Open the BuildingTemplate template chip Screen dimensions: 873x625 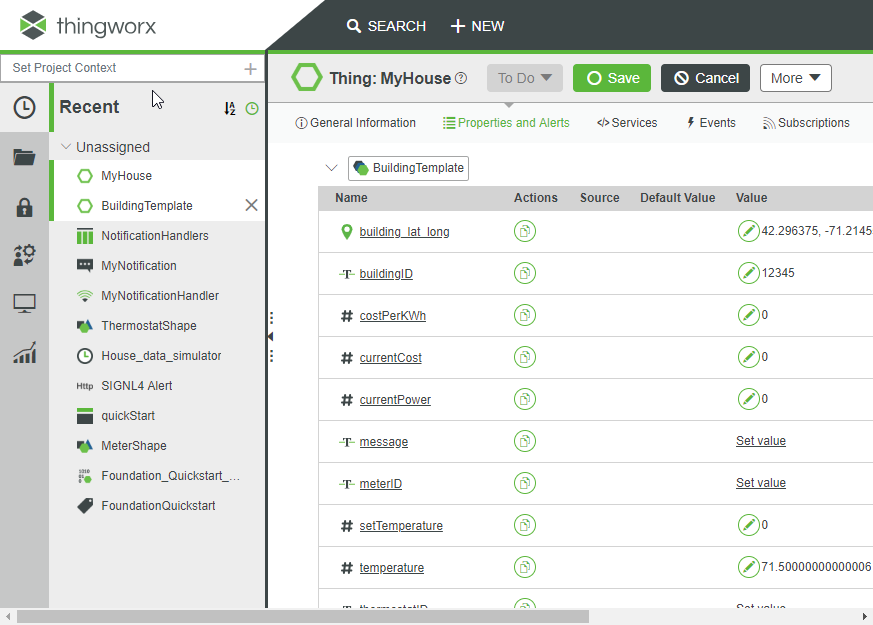[408, 168]
